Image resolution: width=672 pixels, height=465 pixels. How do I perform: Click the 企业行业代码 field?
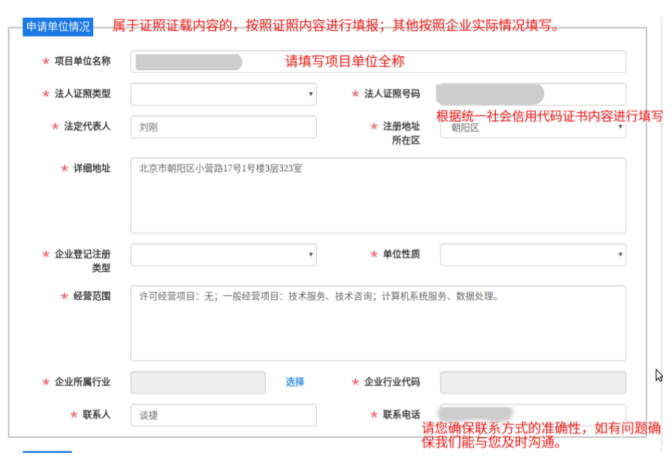[532, 382]
